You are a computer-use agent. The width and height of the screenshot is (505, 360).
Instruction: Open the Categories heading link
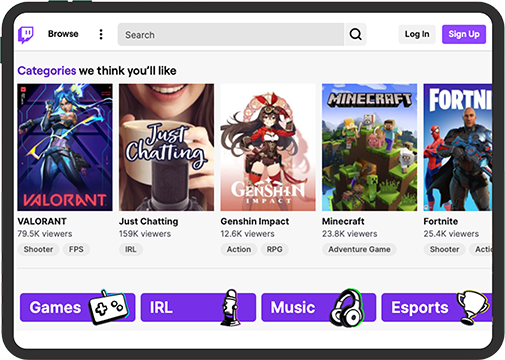[47, 71]
